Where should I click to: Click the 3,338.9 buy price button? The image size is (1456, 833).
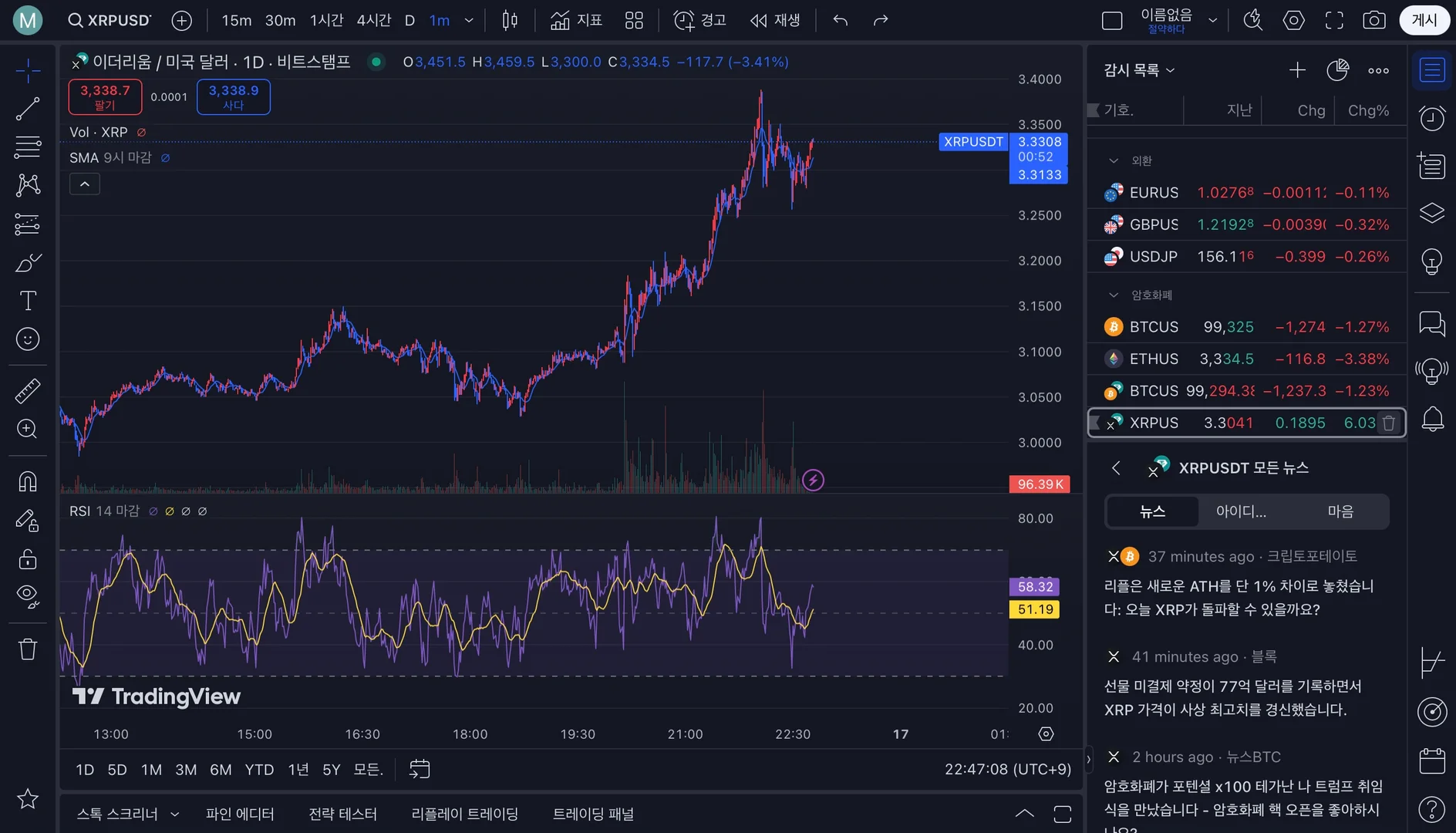coord(234,97)
